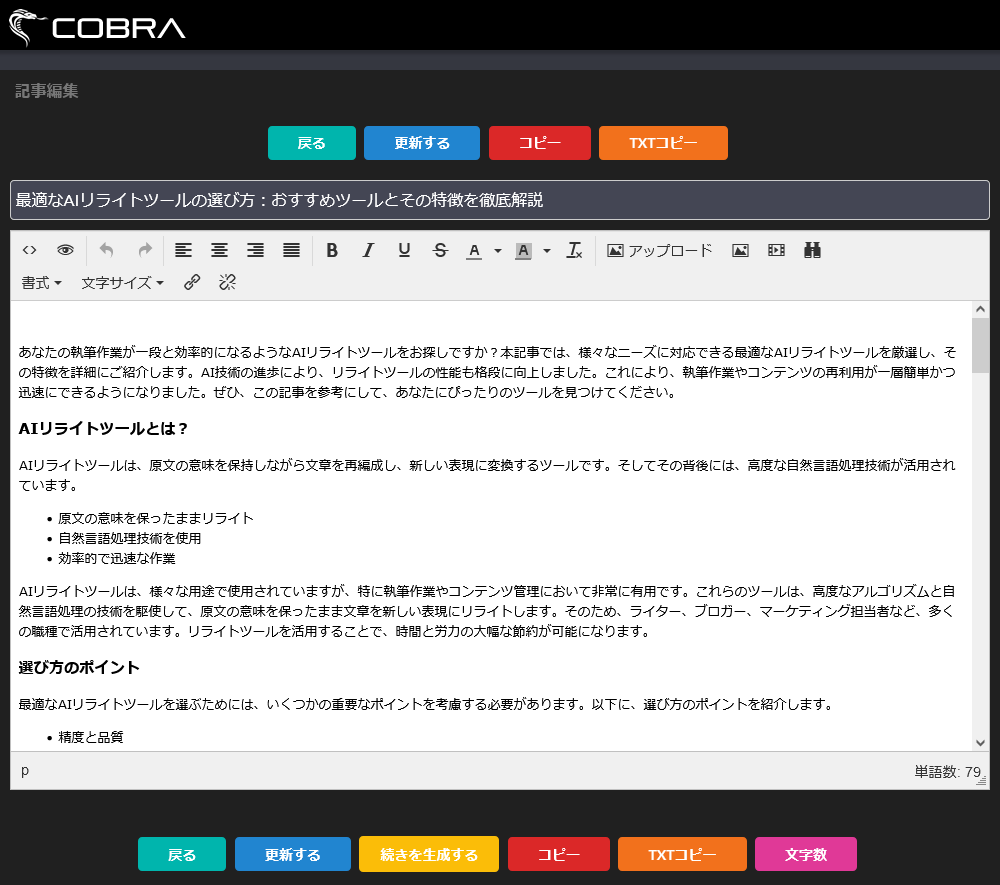Open the 書式 format menu
The width and height of the screenshot is (1000, 885).
42,283
